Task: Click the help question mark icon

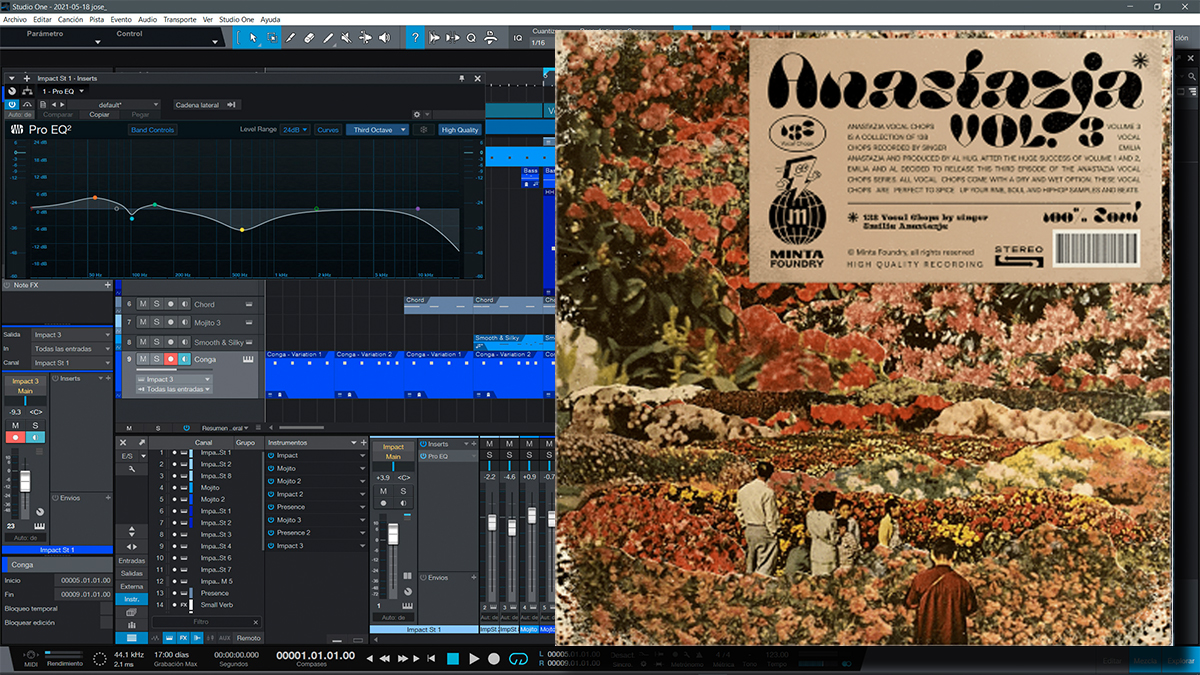Action: pyautogui.click(x=415, y=38)
